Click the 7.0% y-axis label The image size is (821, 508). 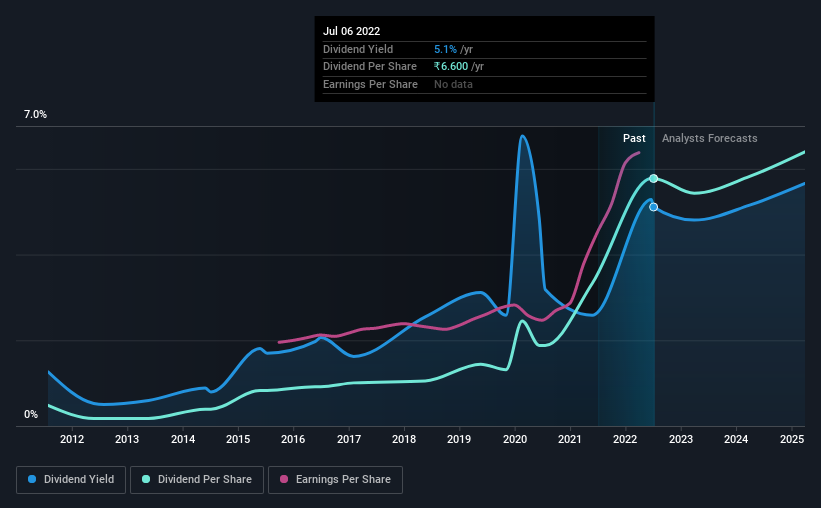click(x=35, y=114)
